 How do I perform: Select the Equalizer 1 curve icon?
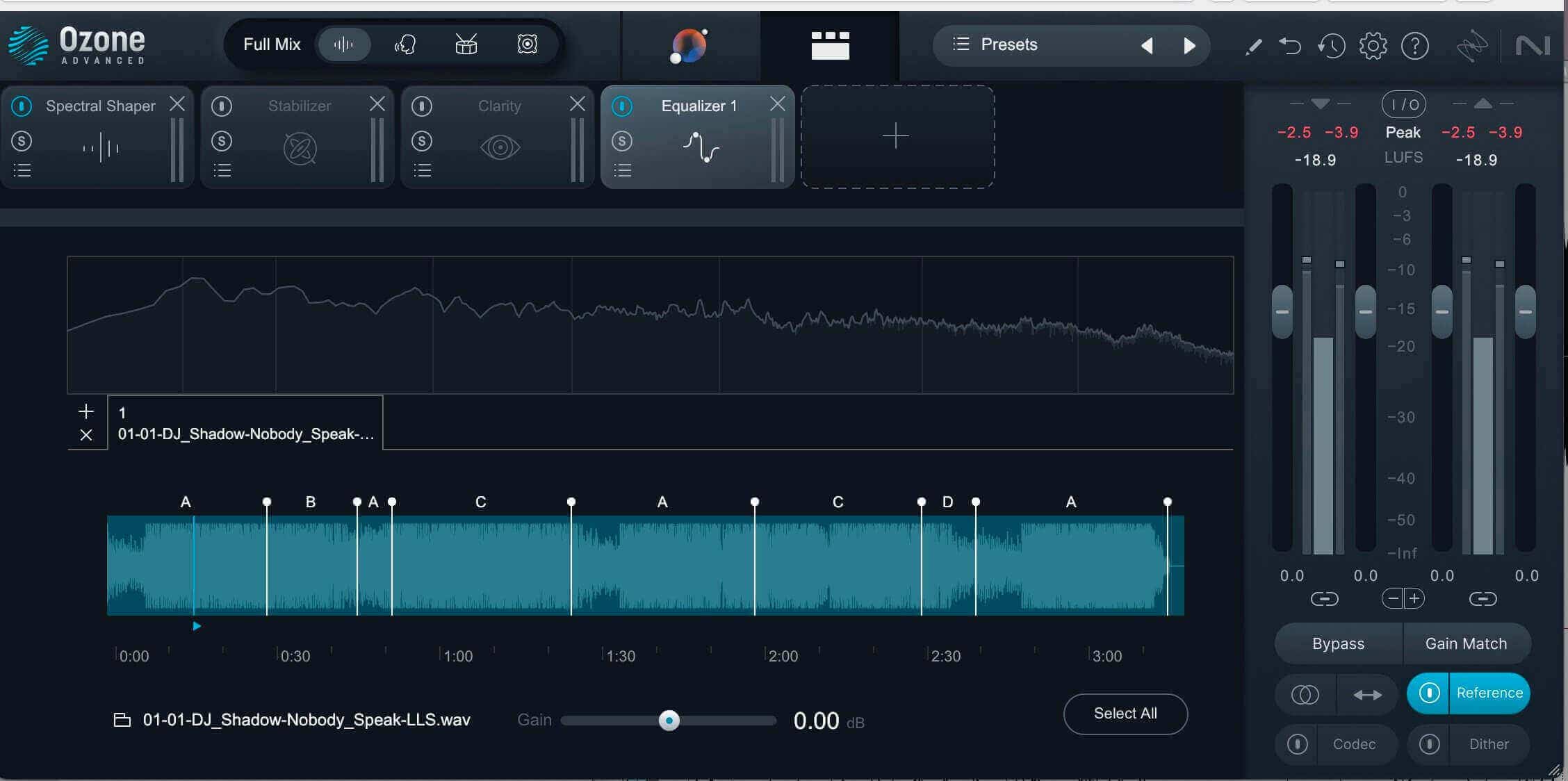click(701, 147)
